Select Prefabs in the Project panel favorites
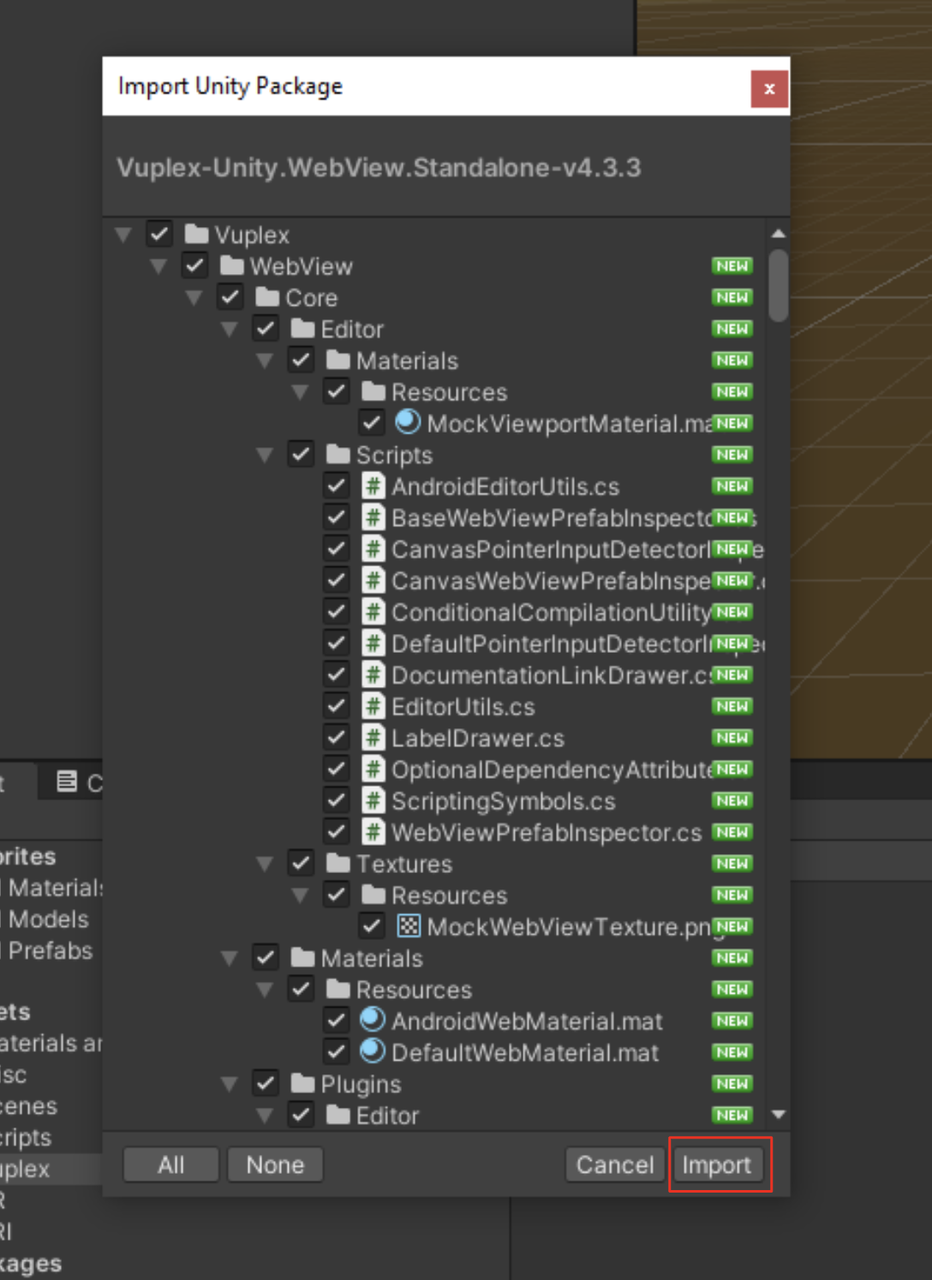 [50, 950]
